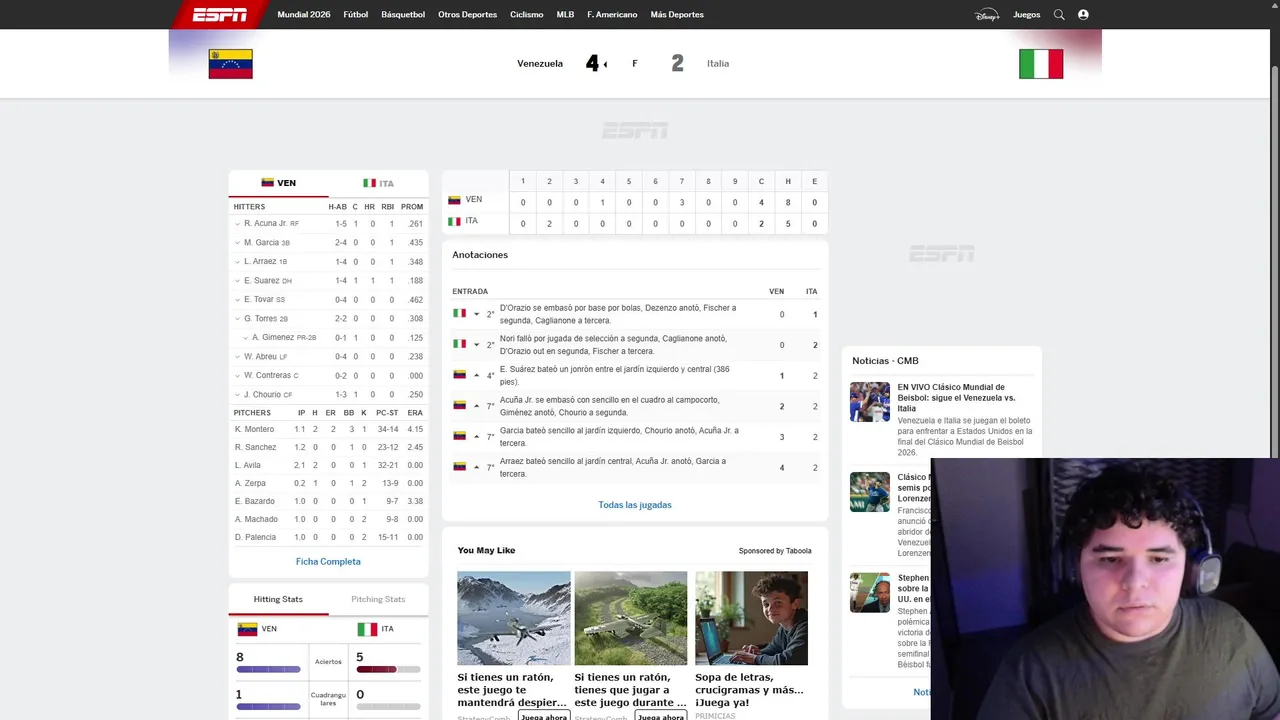Click the 'Anotaciones' section heading

coord(480,255)
